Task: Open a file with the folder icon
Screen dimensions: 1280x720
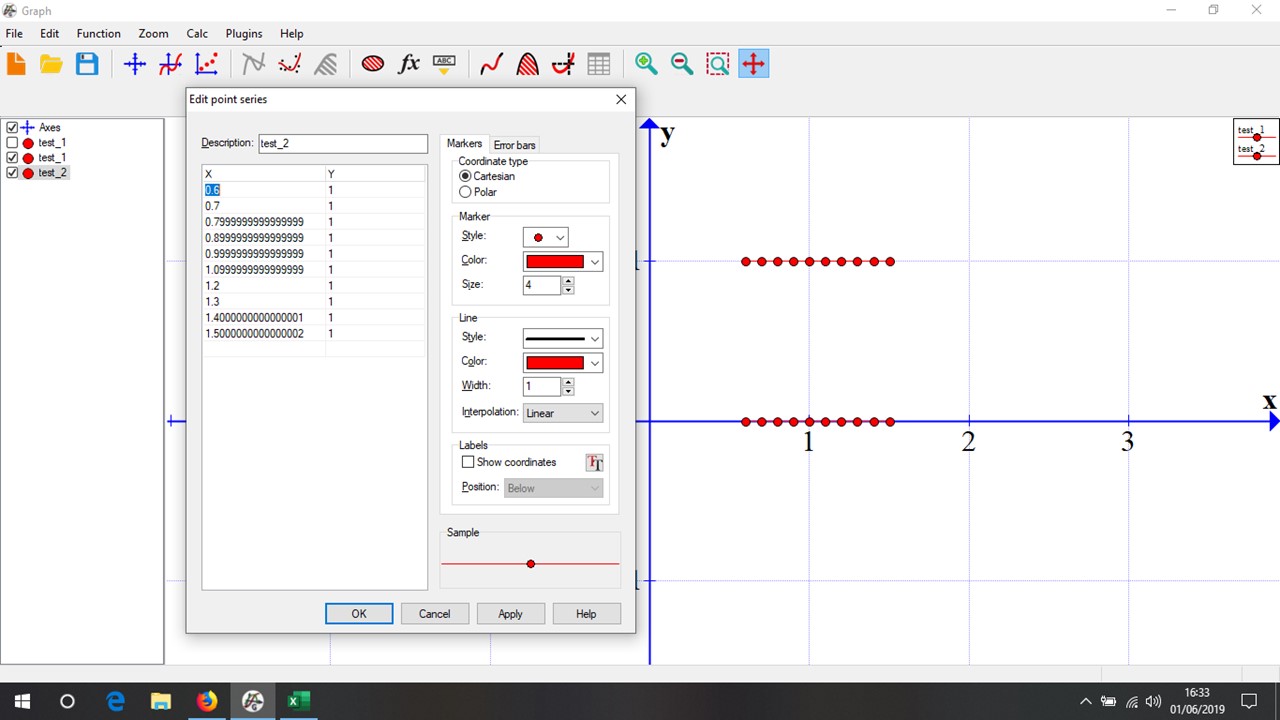Action: tap(51, 64)
